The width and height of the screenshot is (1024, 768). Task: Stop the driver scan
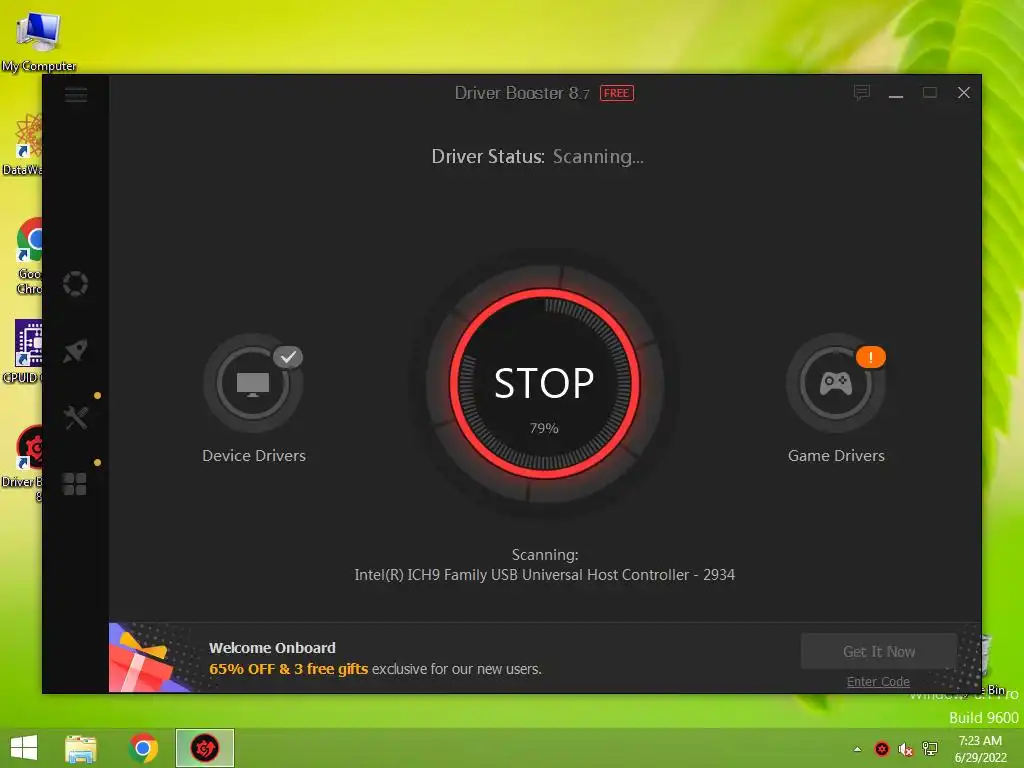coord(544,383)
